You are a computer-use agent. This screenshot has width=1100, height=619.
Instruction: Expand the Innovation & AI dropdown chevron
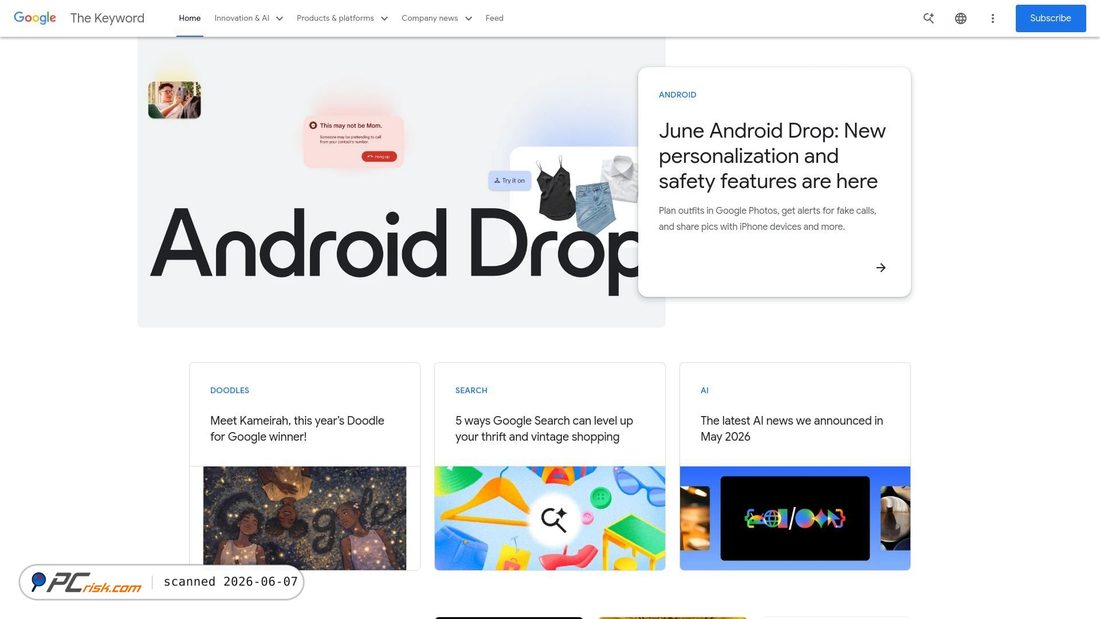pyautogui.click(x=279, y=19)
